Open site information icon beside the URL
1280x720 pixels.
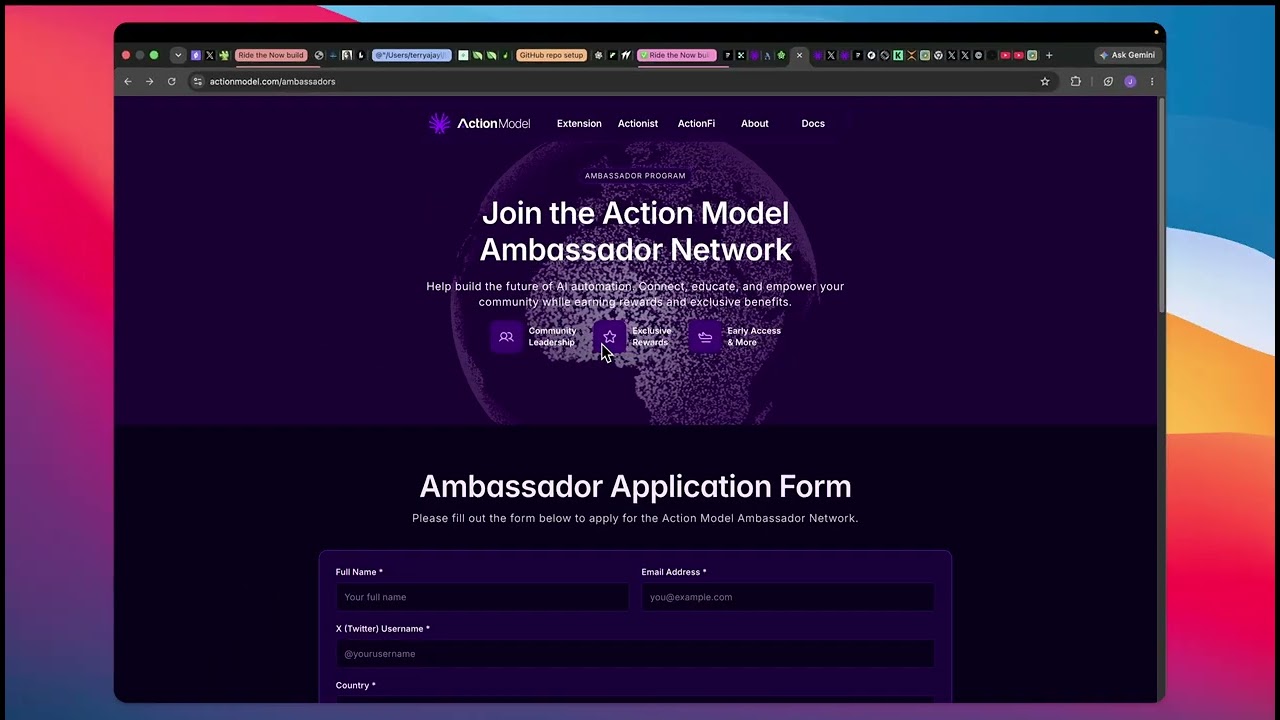pyautogui.click(x=198, y=81)
